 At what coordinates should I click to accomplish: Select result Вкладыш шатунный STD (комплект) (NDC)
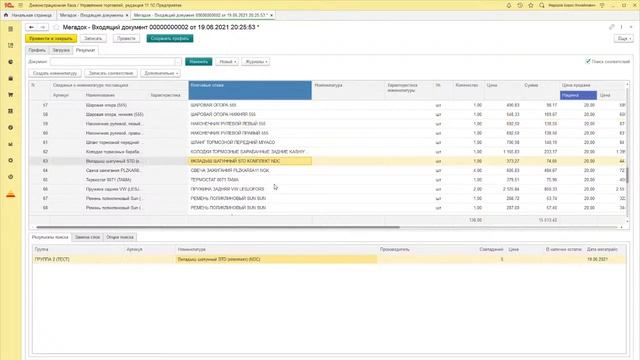276,259
